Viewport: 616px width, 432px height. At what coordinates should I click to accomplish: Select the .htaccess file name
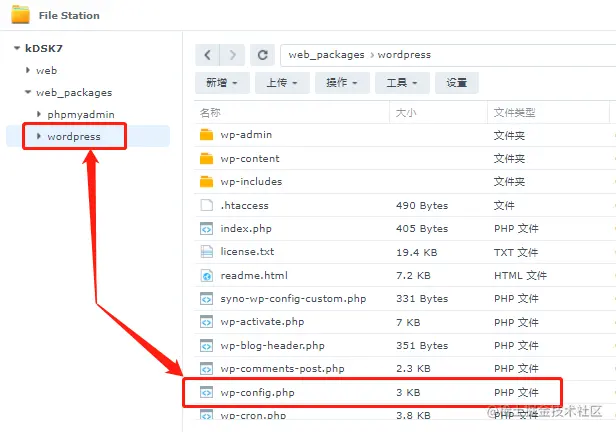(x=244, y=205)
